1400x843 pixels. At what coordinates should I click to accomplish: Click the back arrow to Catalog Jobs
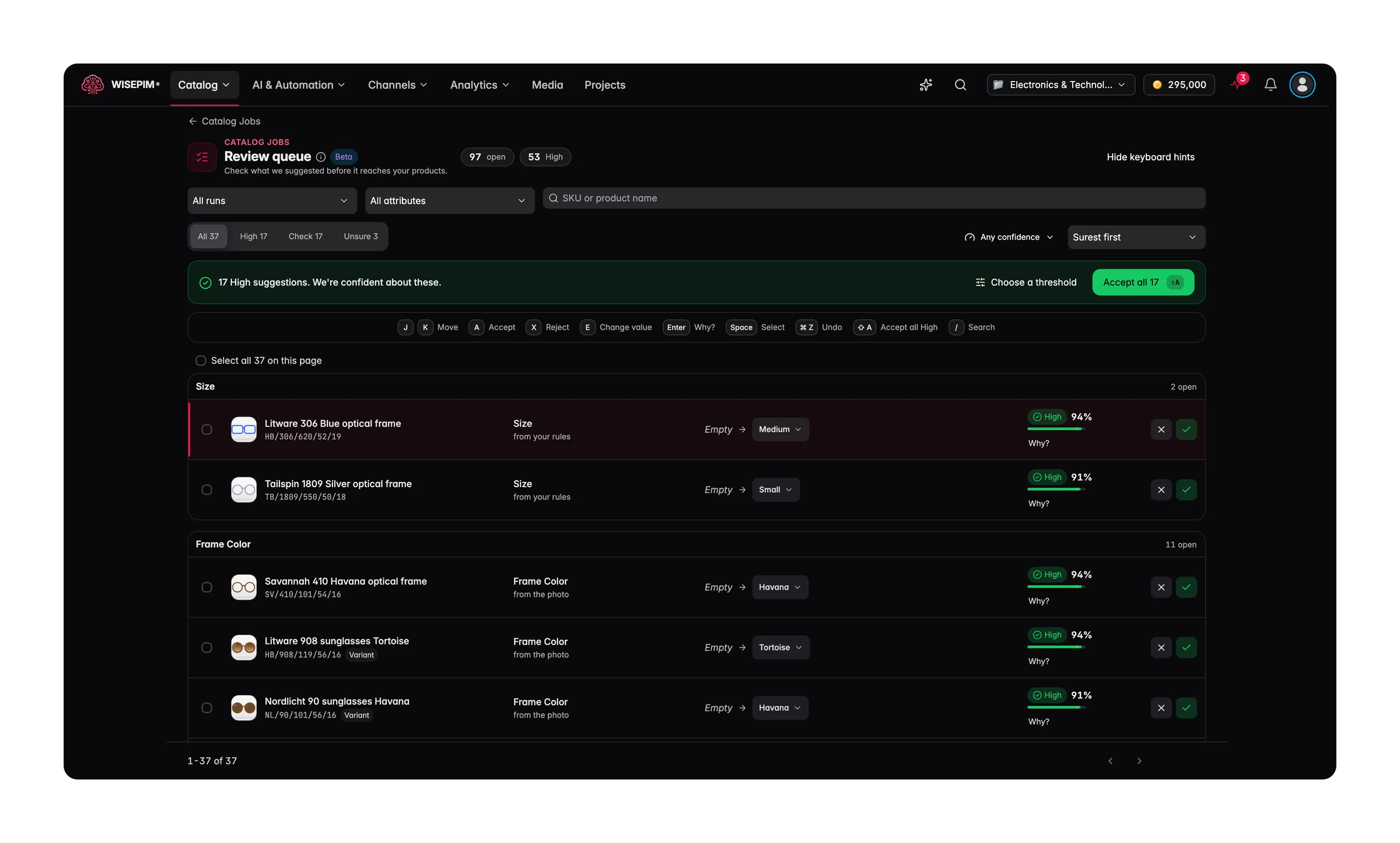pos(192,121)
